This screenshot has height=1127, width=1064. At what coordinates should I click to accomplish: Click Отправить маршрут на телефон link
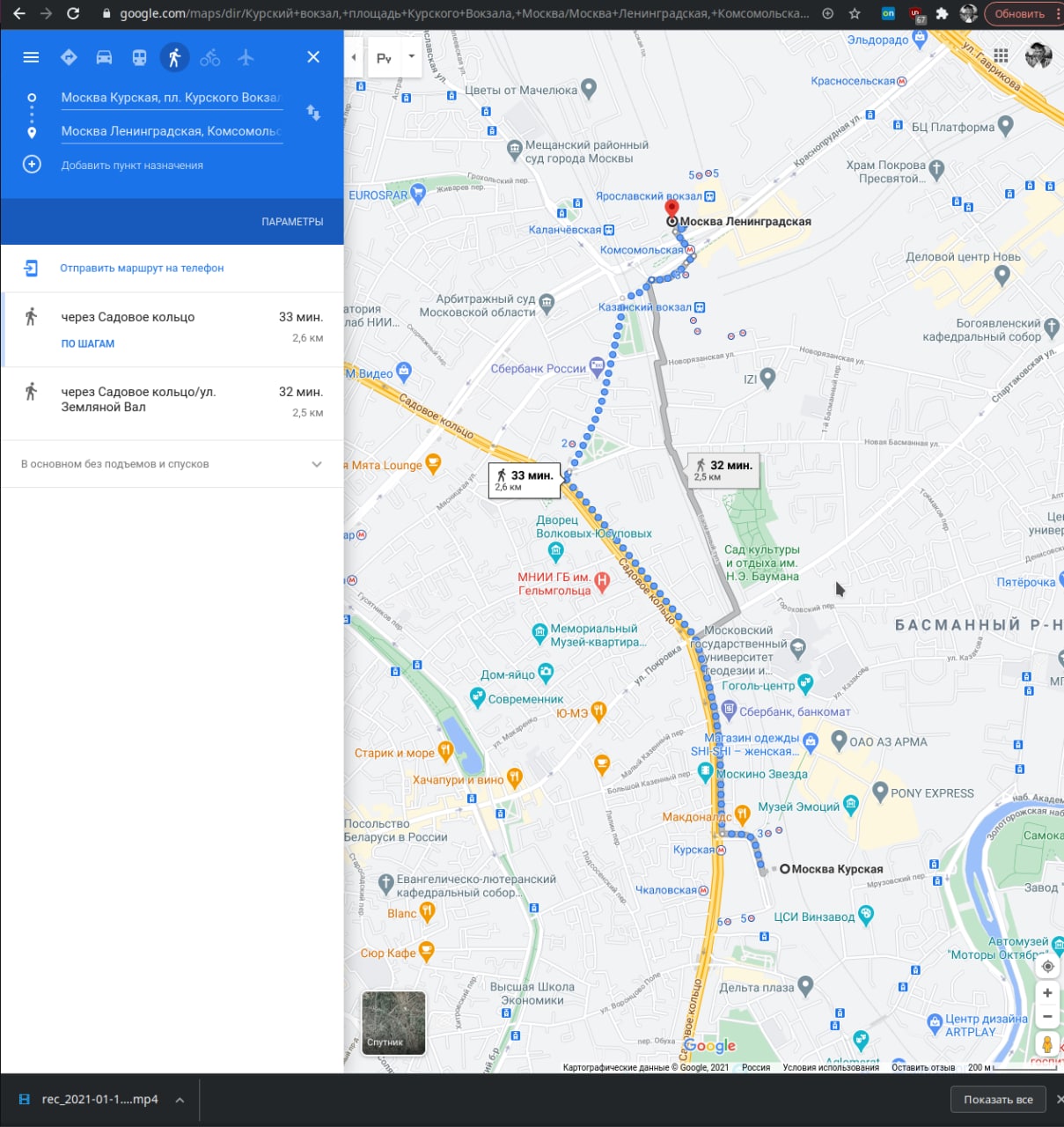142,268
